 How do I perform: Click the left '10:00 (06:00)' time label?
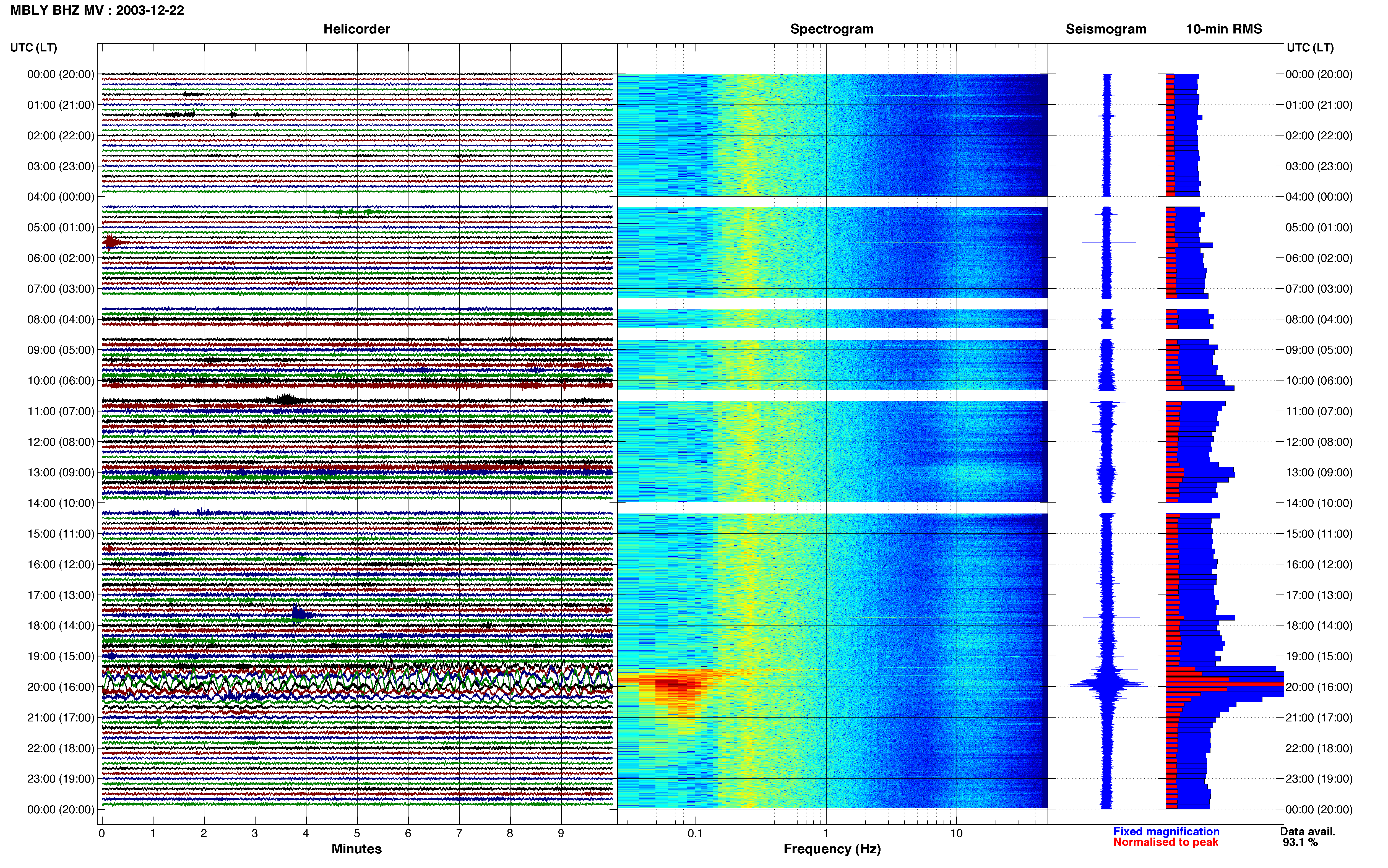click(x=61, y=380)
